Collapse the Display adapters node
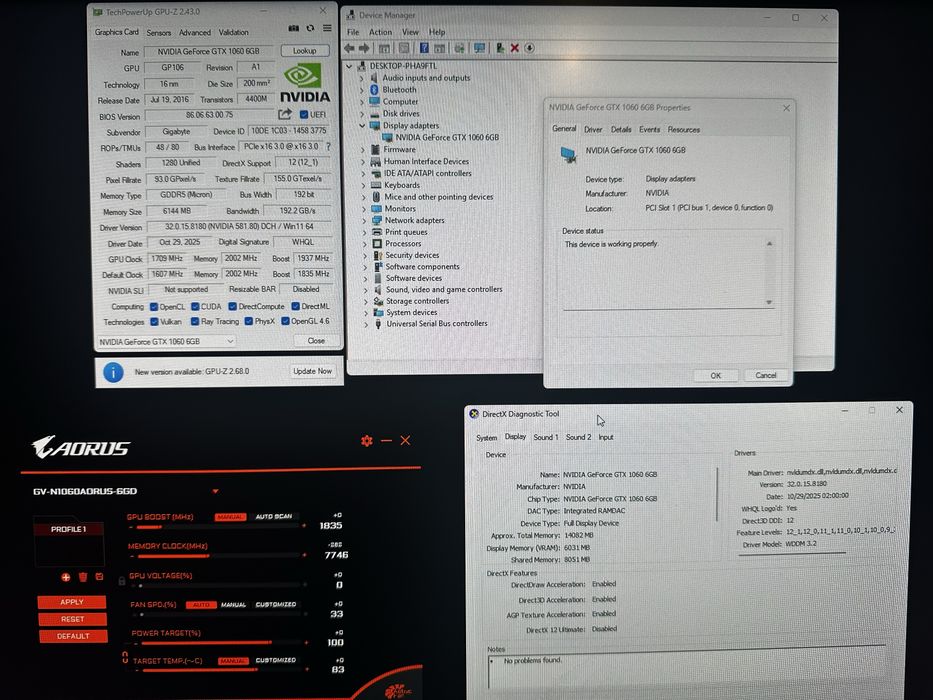This screenshot has width=933, height=700. (362, 126)
